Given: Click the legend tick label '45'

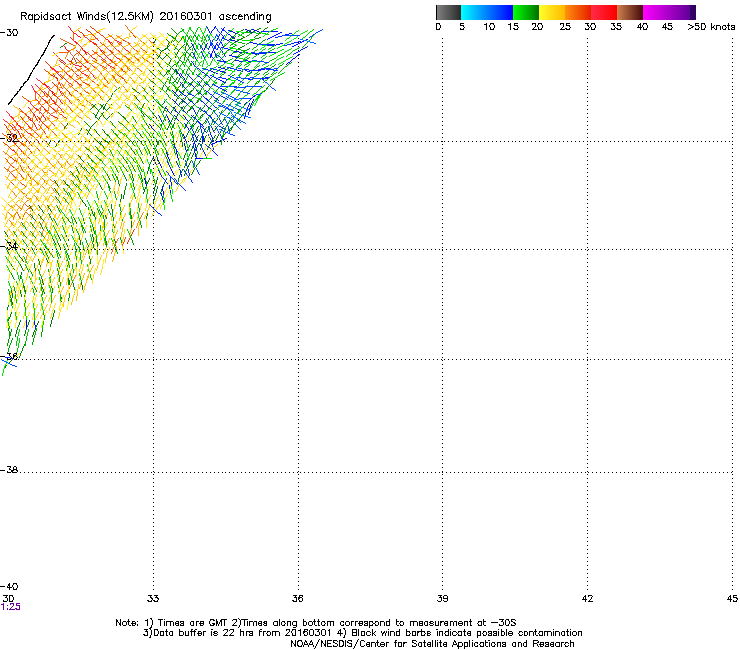Looking at the screenshot, I should point(667,27).
